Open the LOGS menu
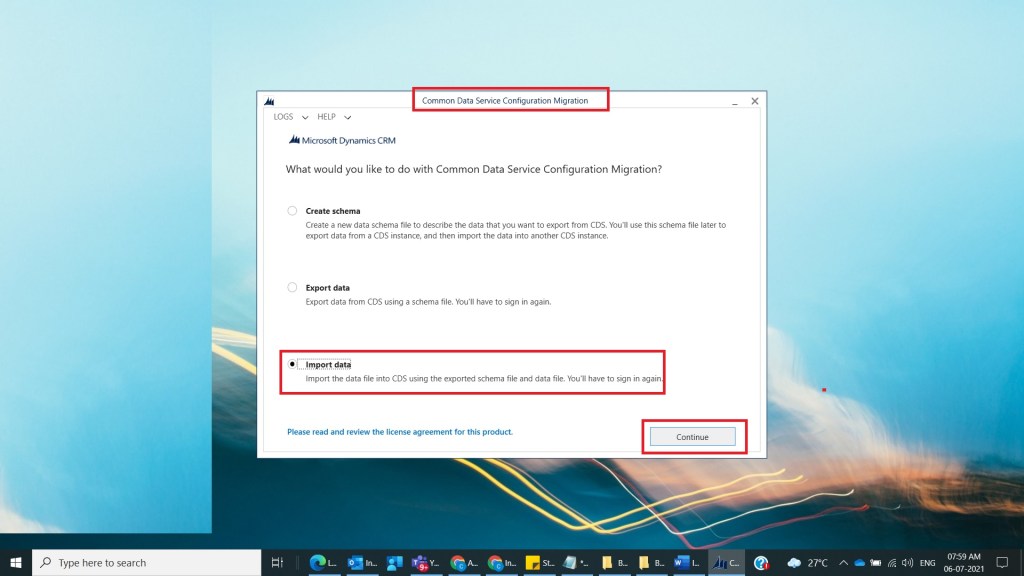 tap(283, 117)
